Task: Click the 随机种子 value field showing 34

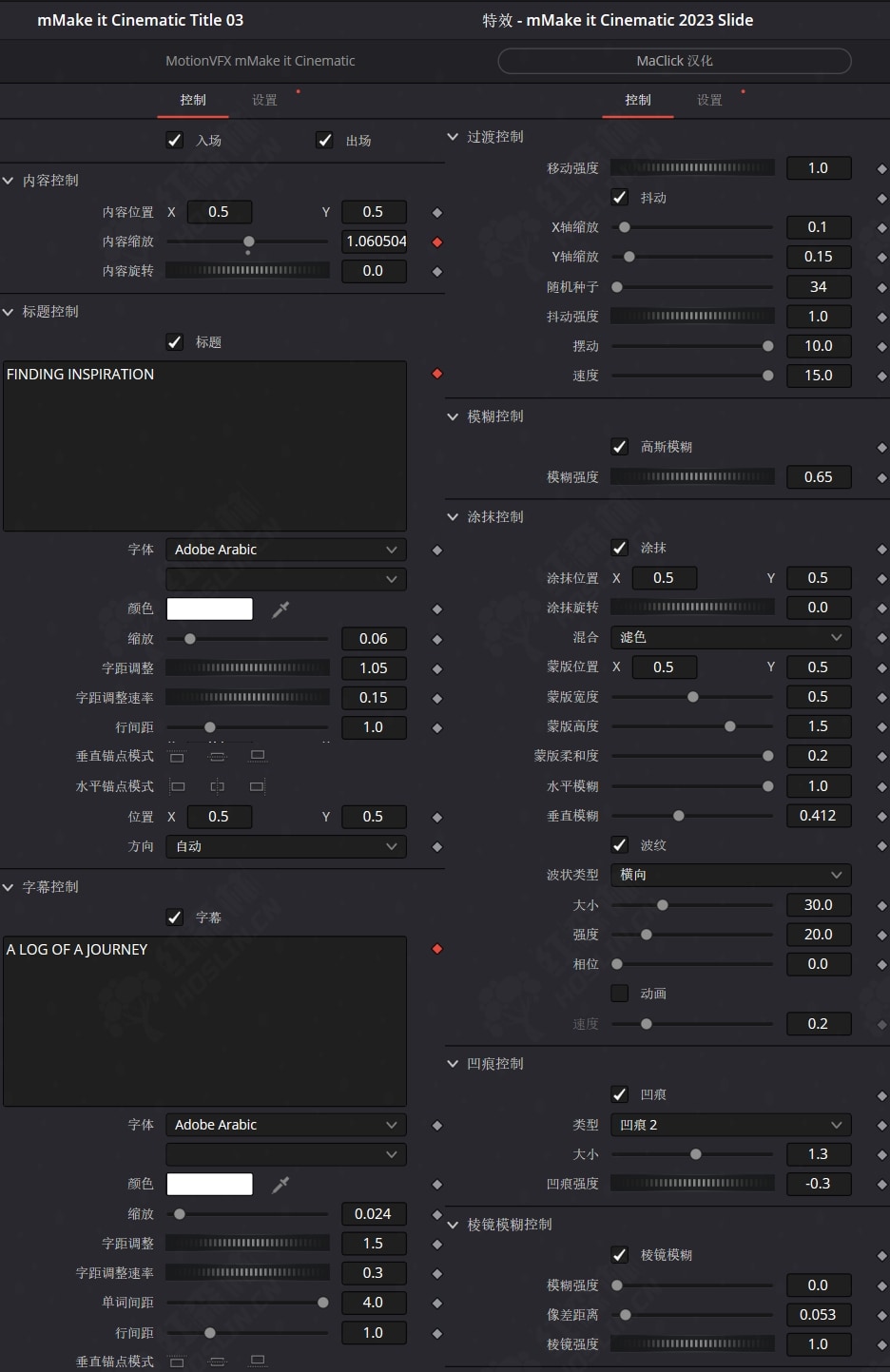Action: point(819,287)
